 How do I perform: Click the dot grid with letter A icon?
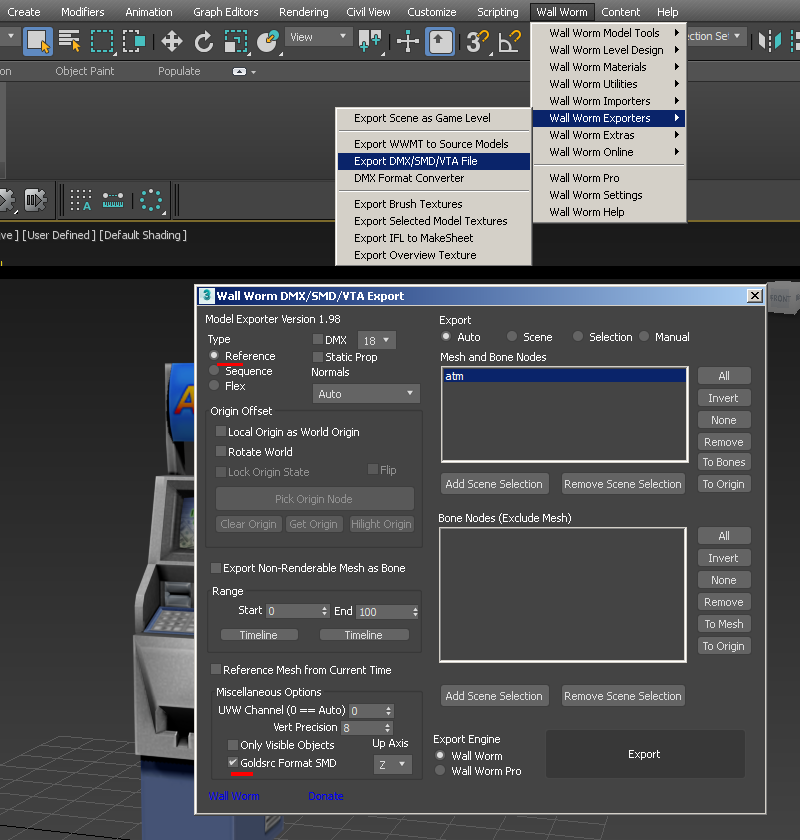[81, 200]
